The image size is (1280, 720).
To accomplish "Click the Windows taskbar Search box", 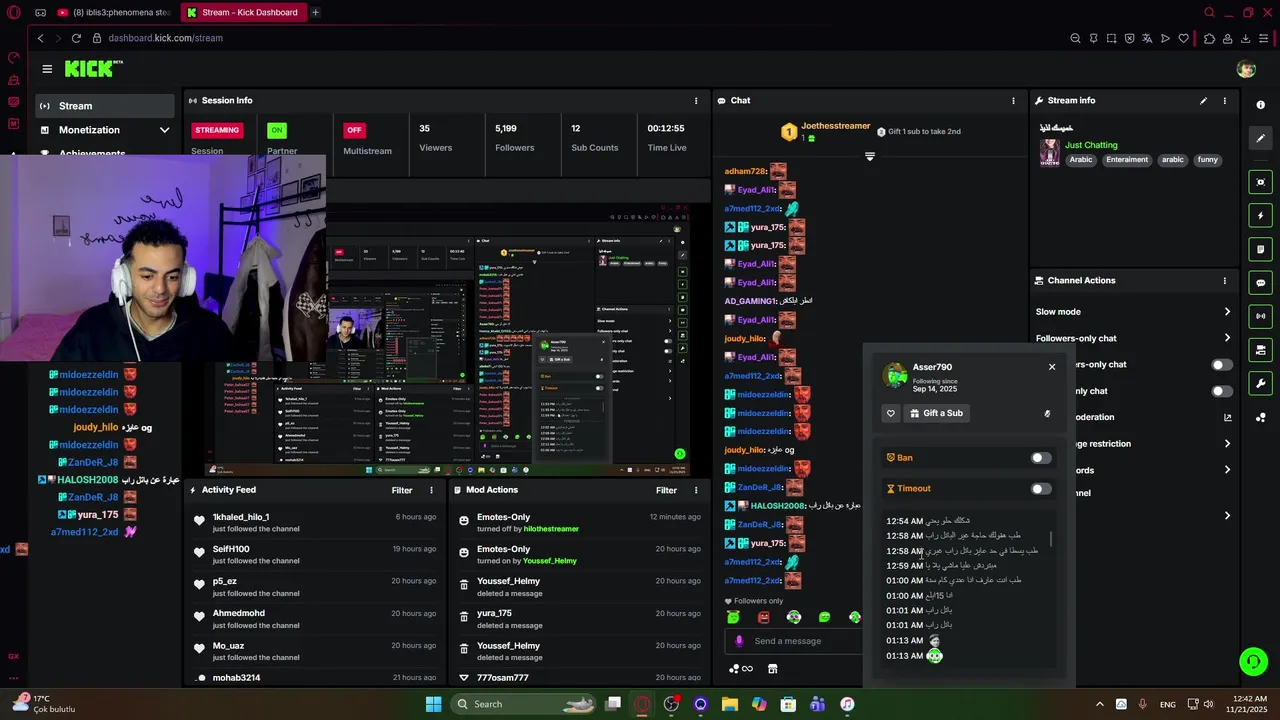I will point(523,704).
